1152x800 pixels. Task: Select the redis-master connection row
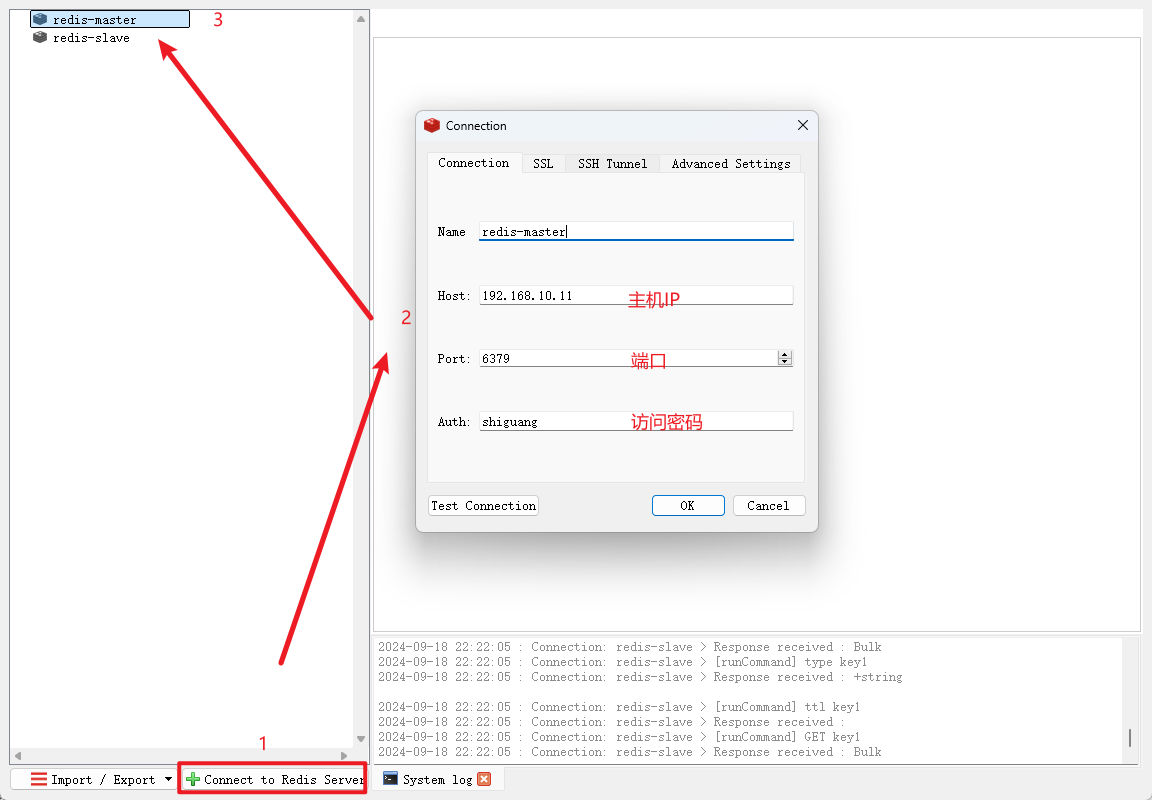coord(110,19)
